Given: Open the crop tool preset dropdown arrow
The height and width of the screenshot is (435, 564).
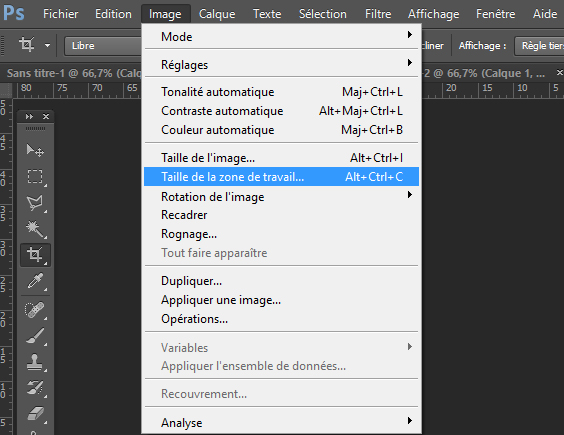Looking at the screenshot, I should click(x=47, y=46).
